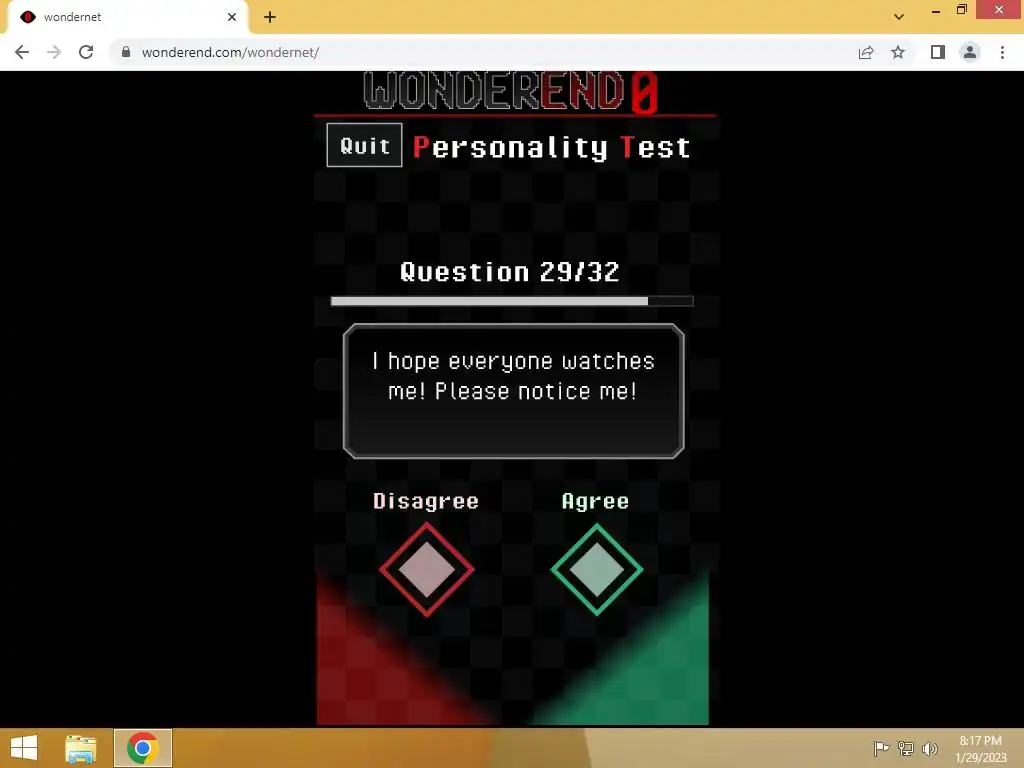Expand the tab search dropdown
This screenshot has width=1024, height=768.
pos(899,17)
